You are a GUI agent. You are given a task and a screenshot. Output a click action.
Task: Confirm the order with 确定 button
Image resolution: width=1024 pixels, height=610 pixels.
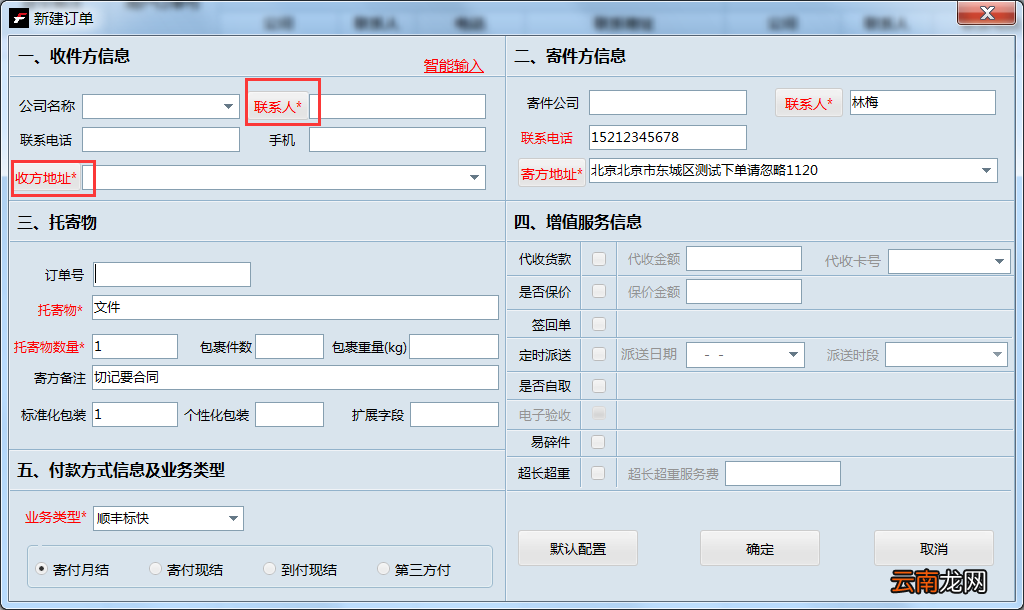click(760, 549)
